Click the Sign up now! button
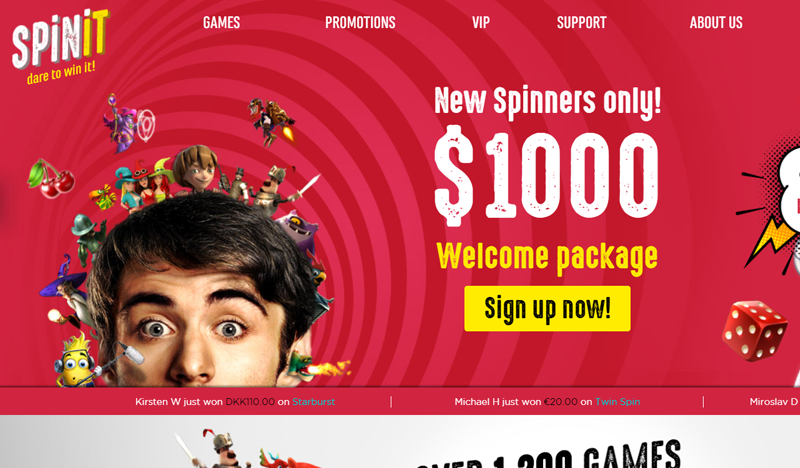The width and height of the screenshot is (800, 468). pos(547,308)
